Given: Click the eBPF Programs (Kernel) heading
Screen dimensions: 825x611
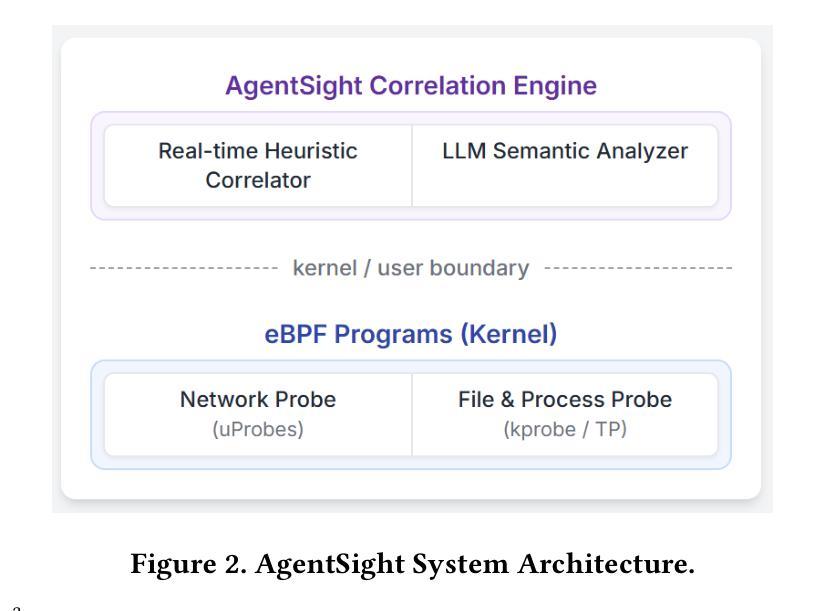Looking at the screenshot, I should click(x=411, y=334).
